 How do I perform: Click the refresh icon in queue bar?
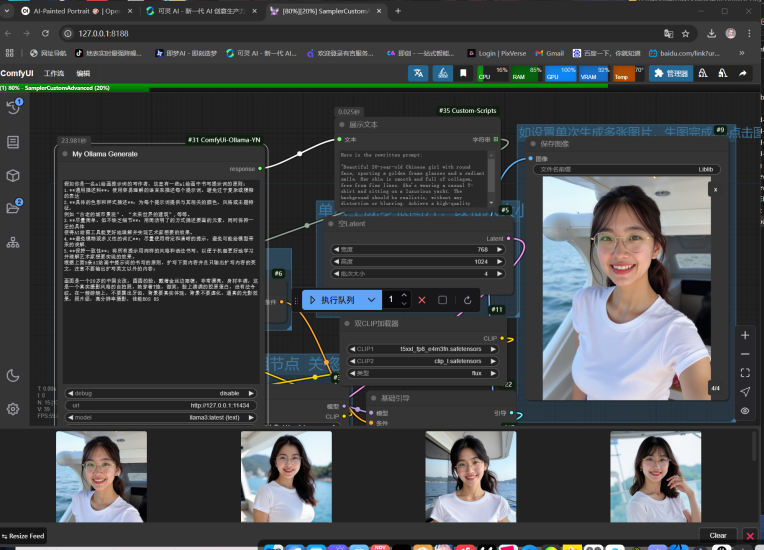point(467,300)
